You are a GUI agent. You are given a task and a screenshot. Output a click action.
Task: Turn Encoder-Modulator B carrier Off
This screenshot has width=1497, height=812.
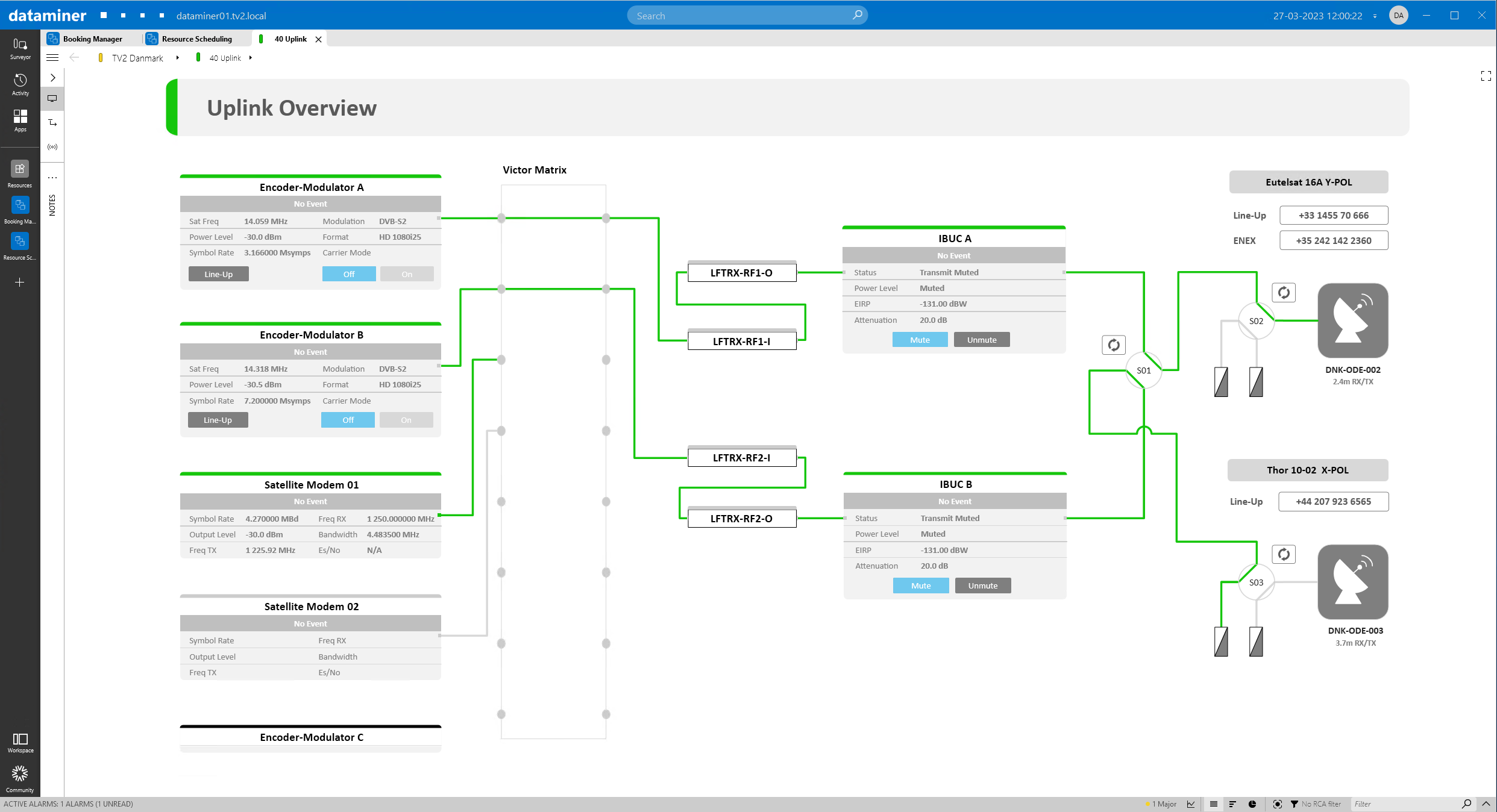(348, 420)
